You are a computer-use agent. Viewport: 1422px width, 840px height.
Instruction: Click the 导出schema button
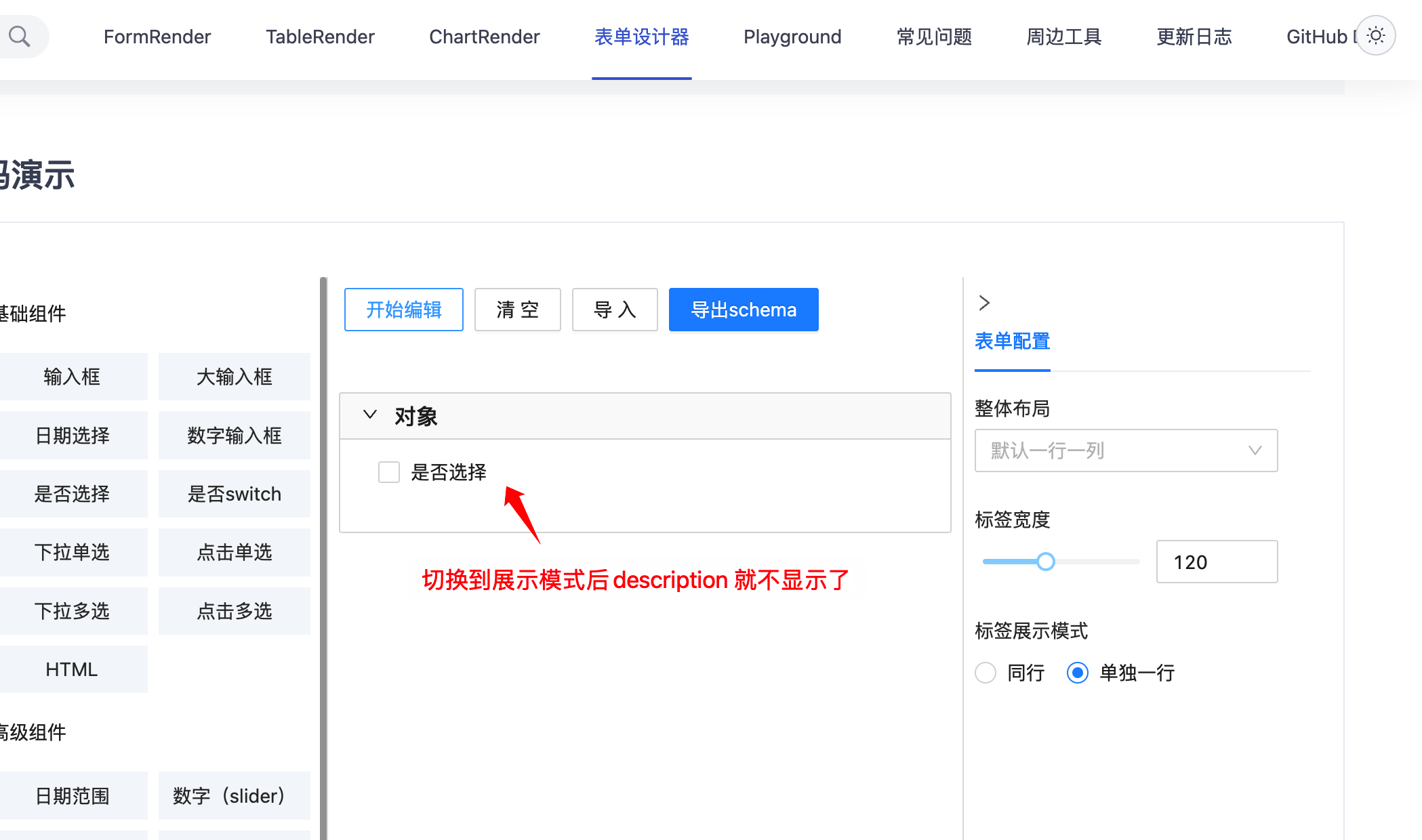tap(744, 310)
